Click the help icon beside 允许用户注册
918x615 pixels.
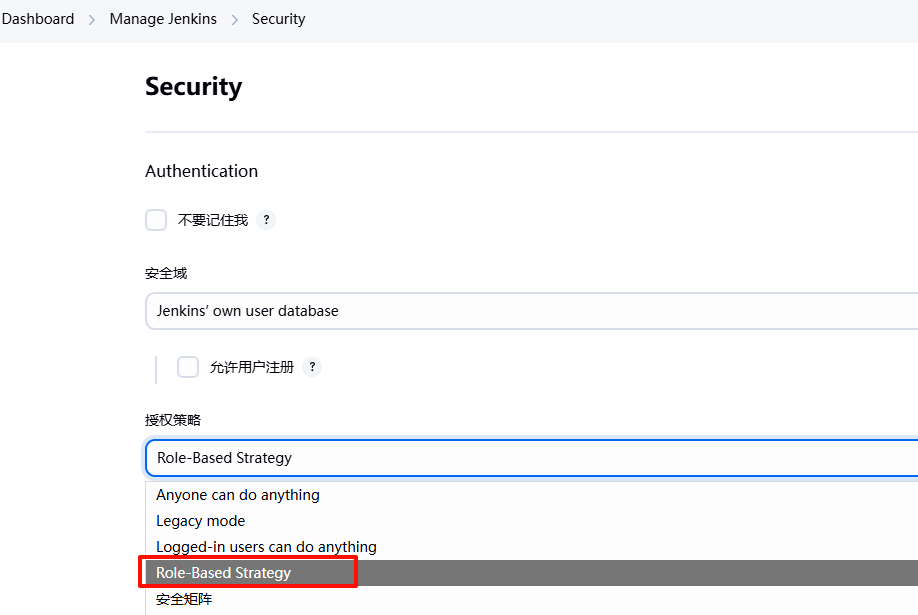[x=312, y=367]
